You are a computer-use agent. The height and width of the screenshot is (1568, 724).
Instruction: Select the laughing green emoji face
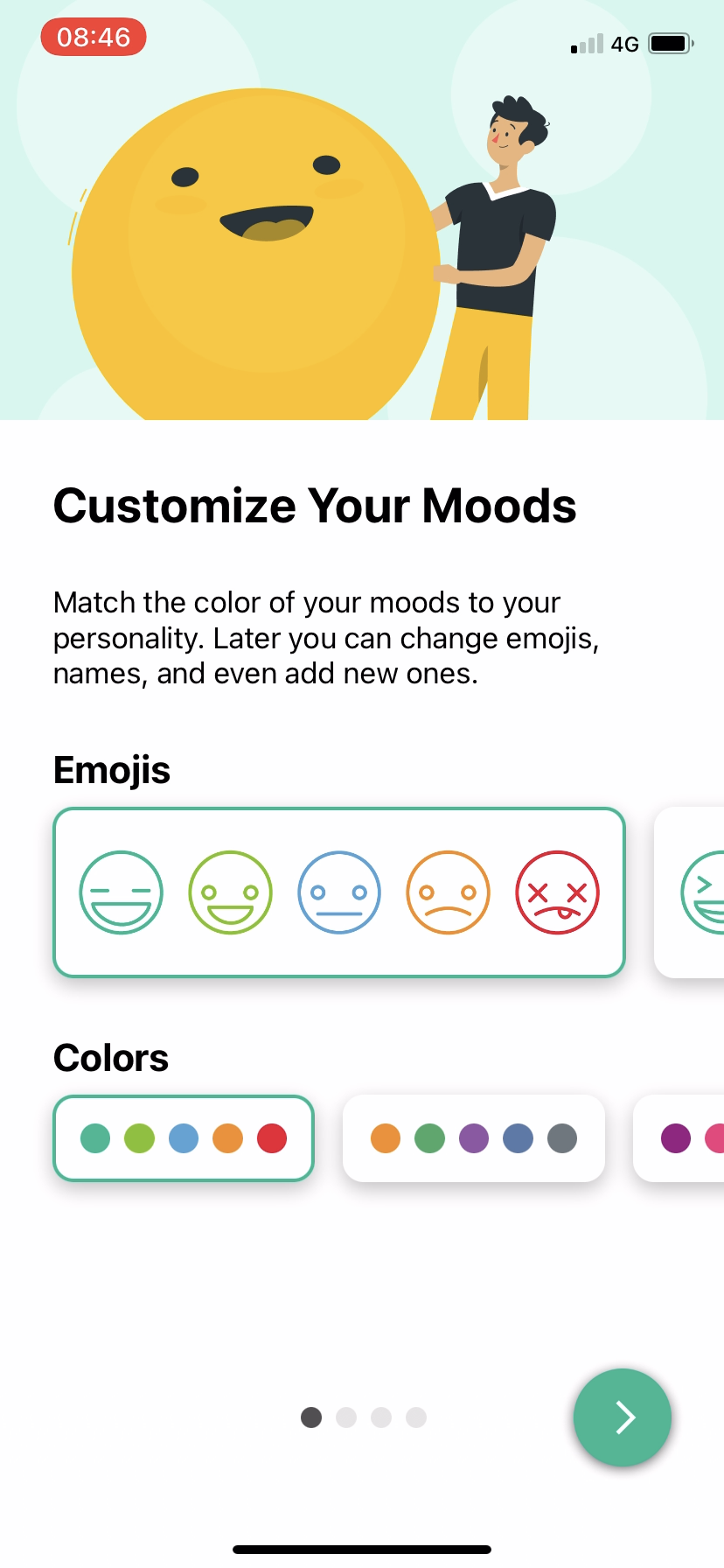pyautogui.click(x=121, y=892)
